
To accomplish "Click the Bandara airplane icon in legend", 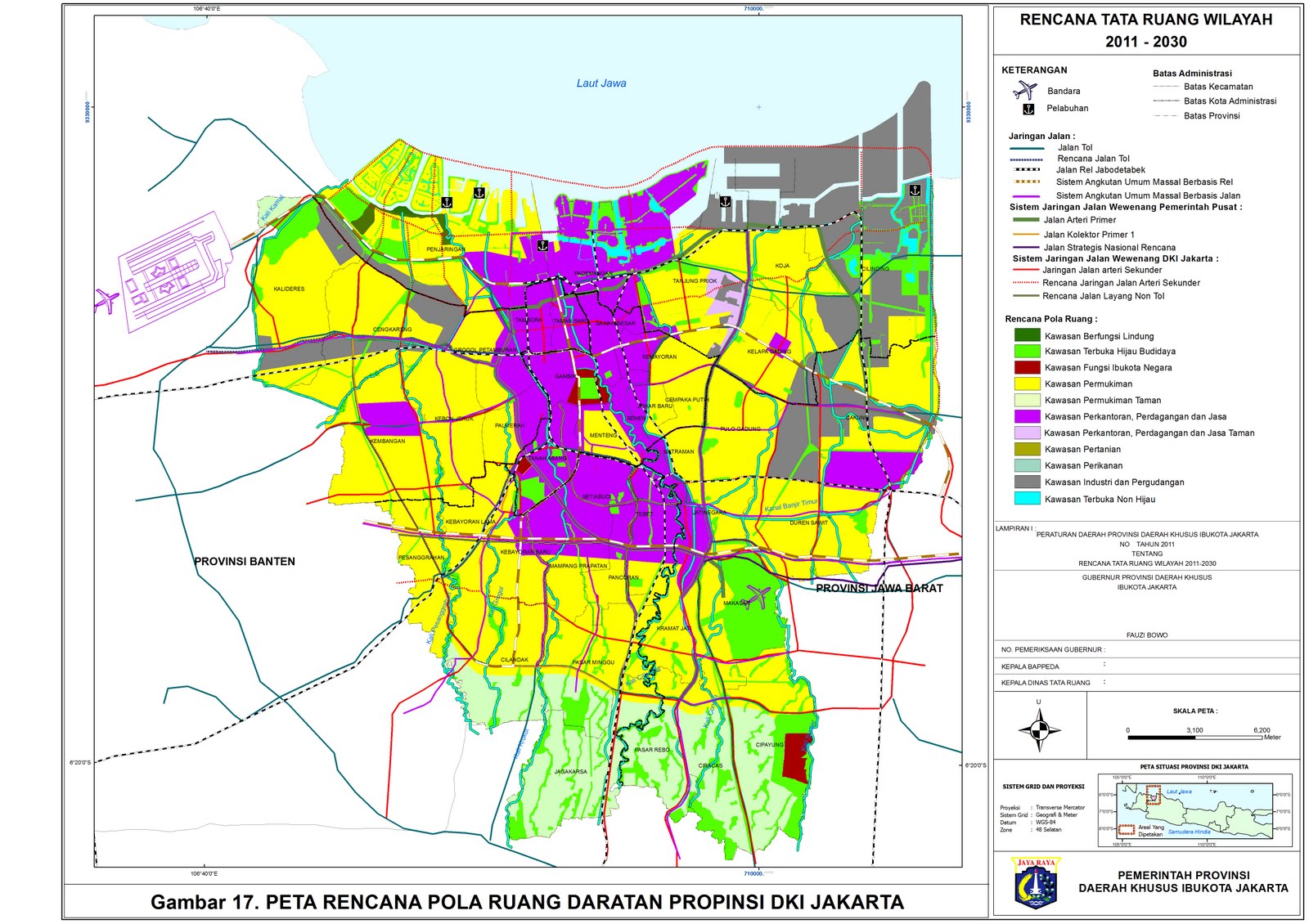I will (1024, 91).
